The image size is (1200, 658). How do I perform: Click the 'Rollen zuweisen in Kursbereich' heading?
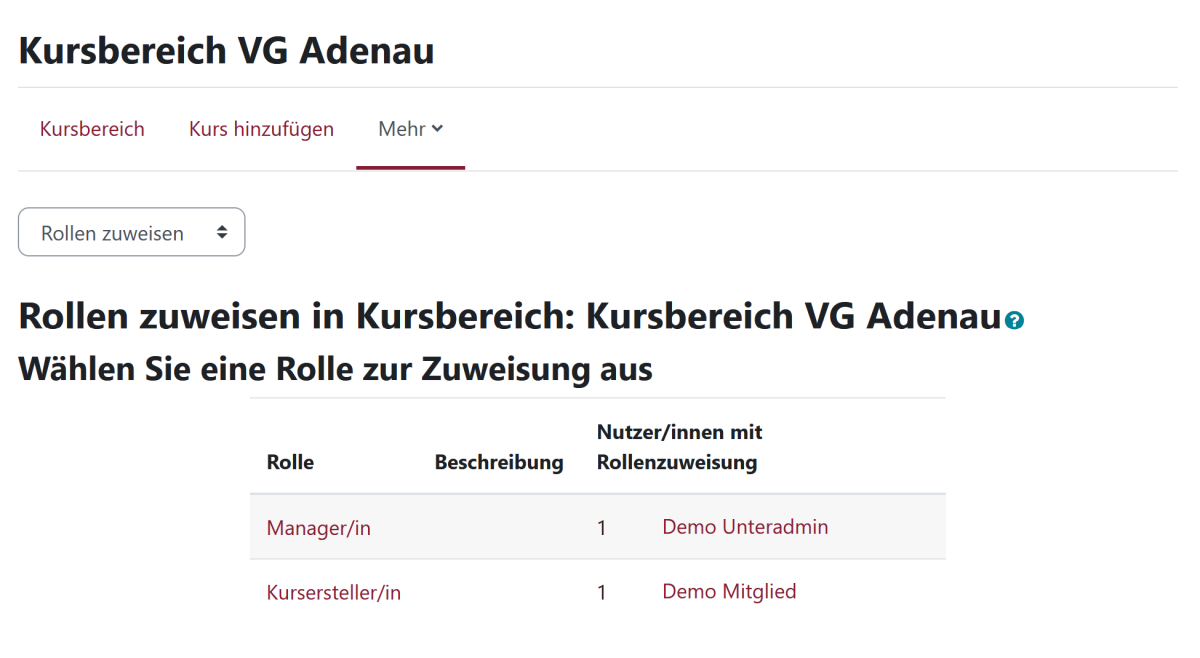click(x=510, y=317)
